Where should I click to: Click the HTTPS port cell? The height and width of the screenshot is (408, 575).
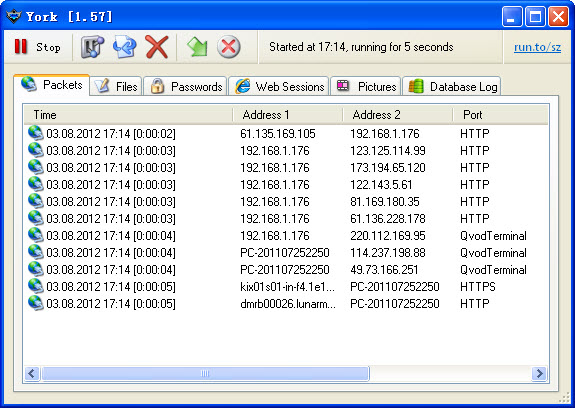(478, 287)
